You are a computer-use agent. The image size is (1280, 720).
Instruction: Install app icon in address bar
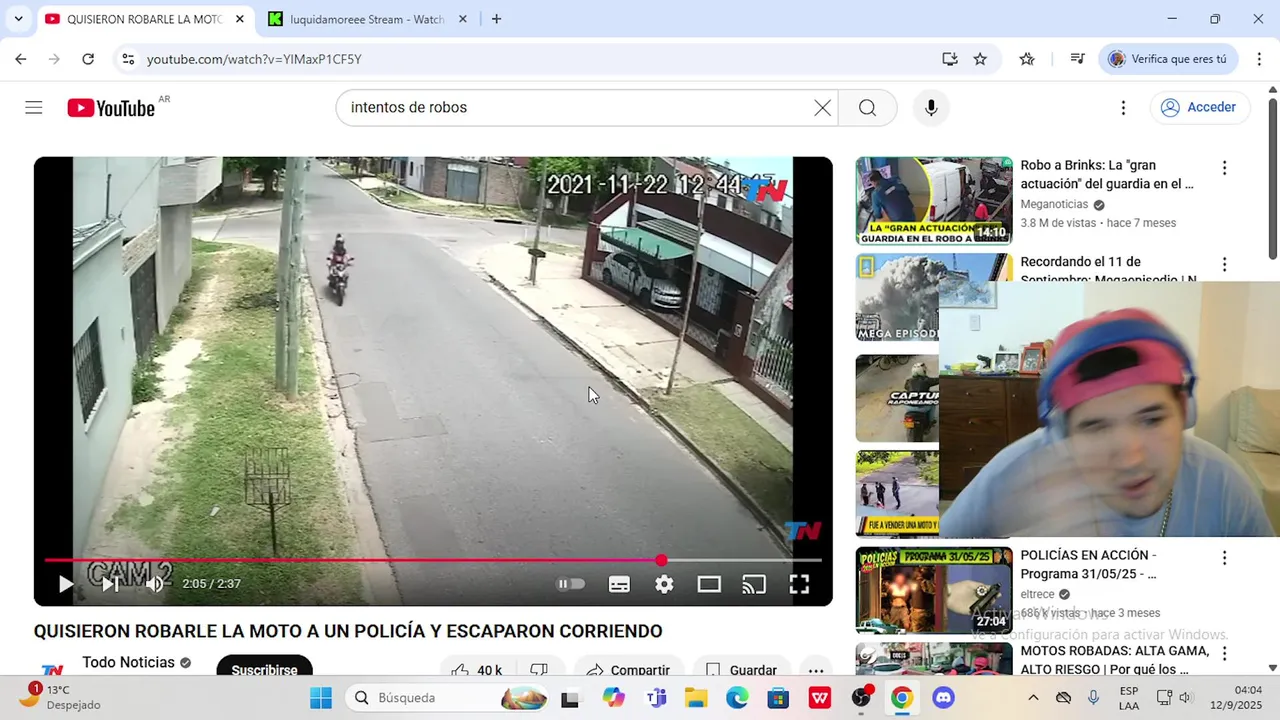[950, 59]
